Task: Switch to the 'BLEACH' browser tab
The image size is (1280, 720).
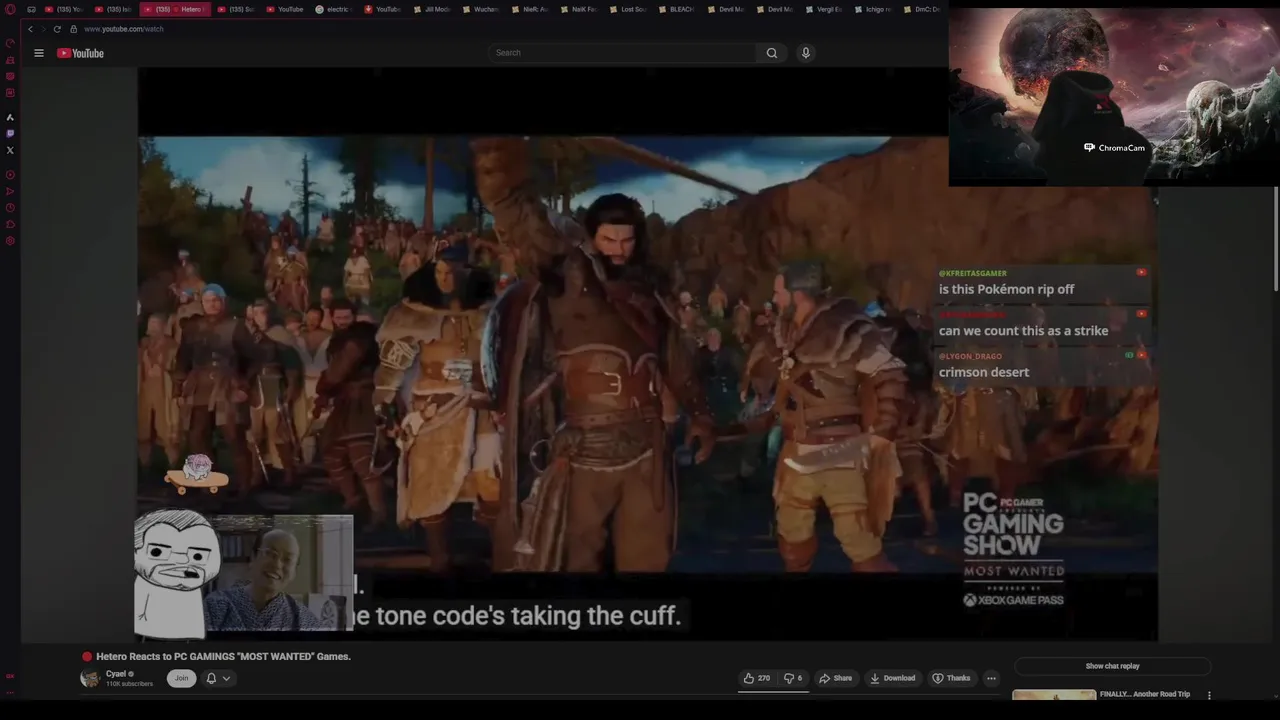Action: pyautogui.click(x=677, y=10)
